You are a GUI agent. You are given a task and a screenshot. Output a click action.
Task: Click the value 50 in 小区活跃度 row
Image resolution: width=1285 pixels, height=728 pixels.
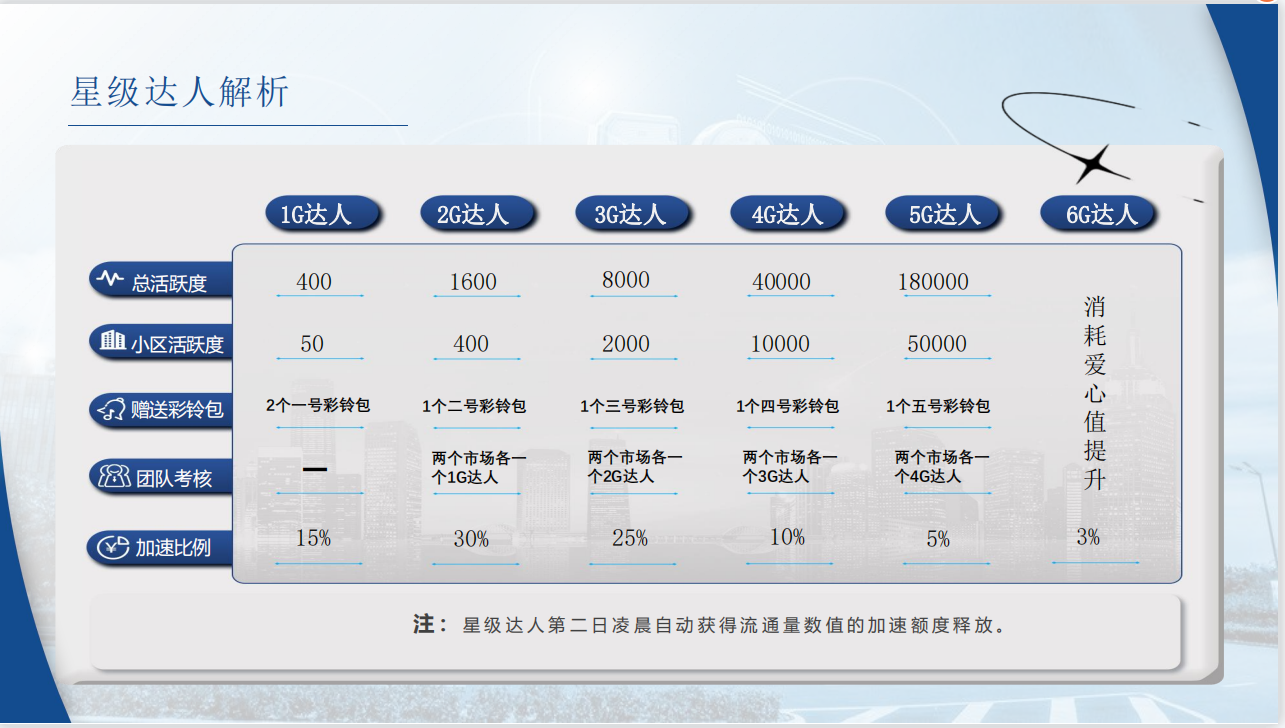coord(312,344)
